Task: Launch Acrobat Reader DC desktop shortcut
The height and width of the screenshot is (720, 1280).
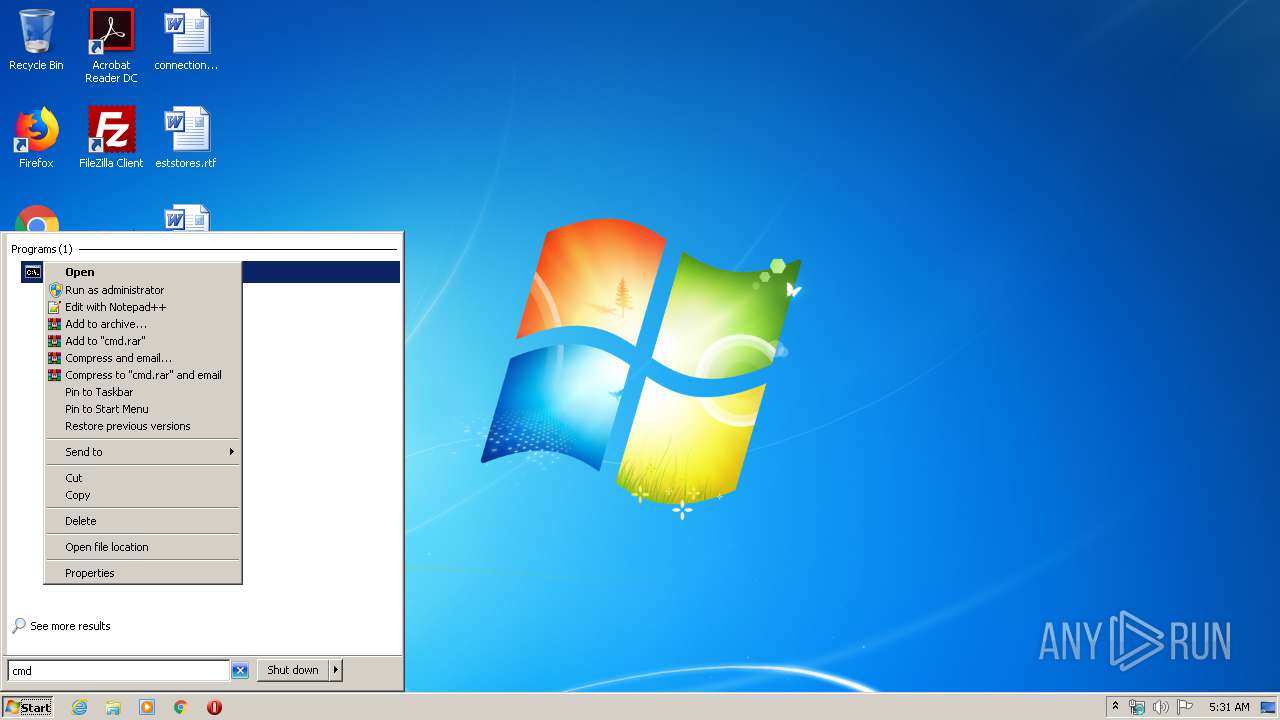Action: coord(111,46)
